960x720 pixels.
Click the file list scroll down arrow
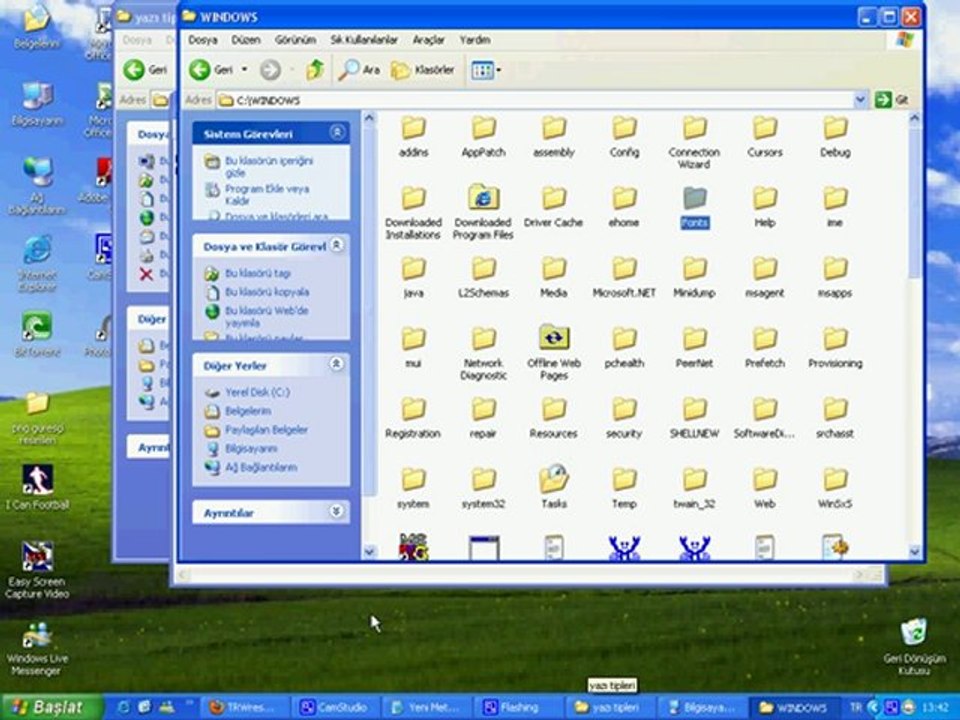coord(915,552)
